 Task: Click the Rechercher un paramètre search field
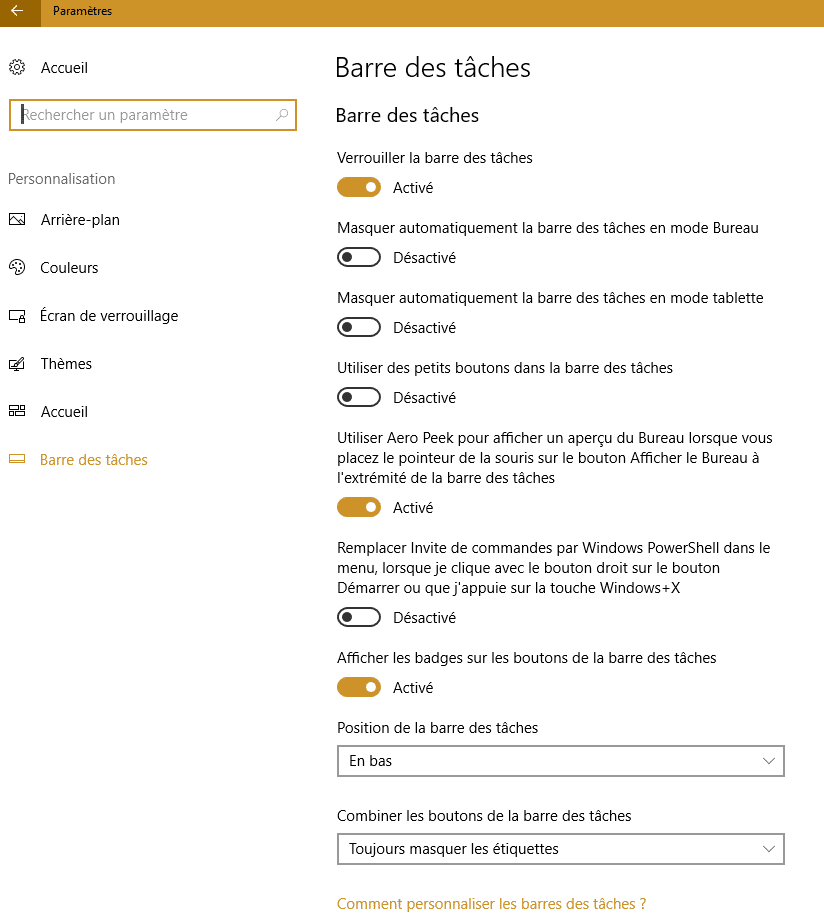[145, 115]
